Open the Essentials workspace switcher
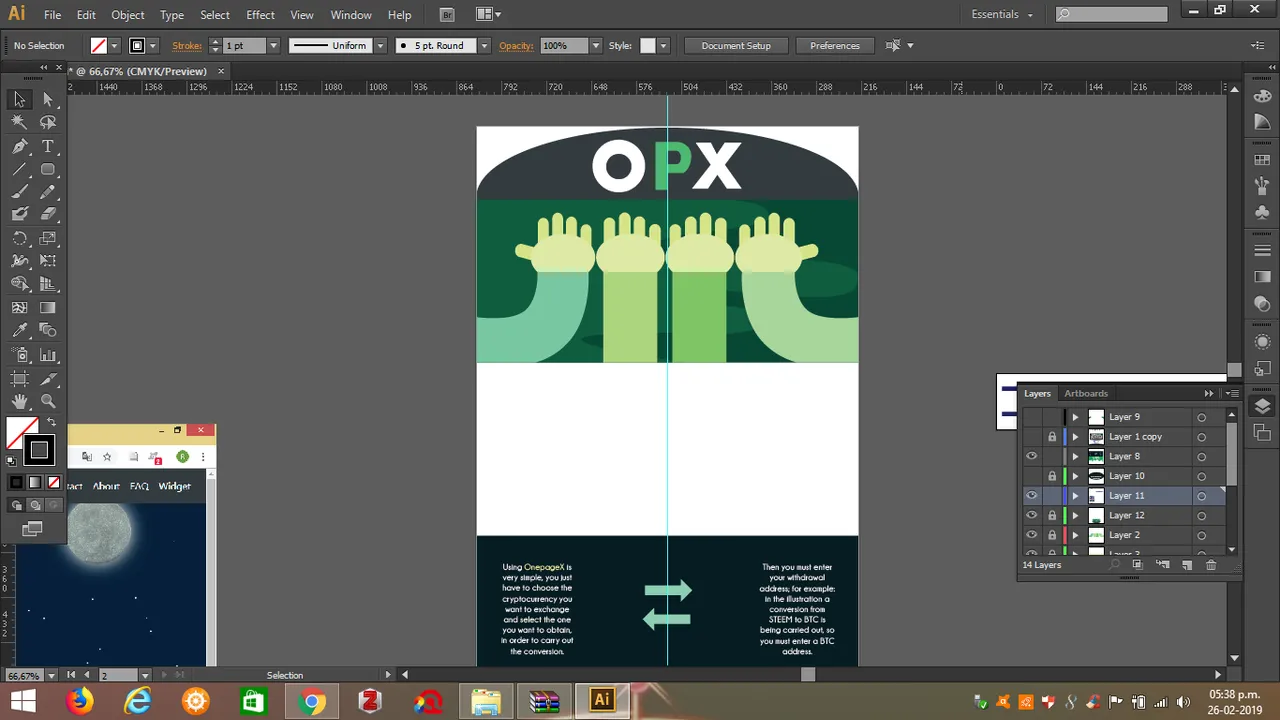This screenshot has height=720, width=1280. (1002, 14)
